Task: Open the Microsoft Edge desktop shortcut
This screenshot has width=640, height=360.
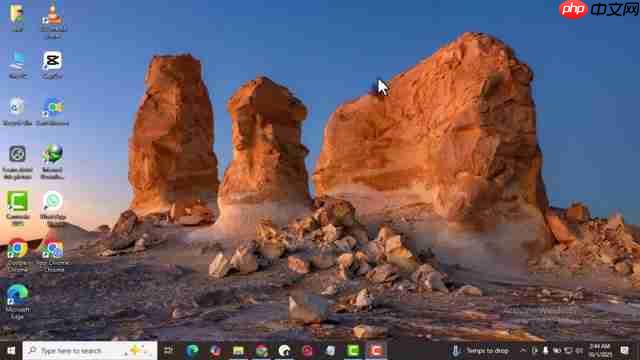Action: point(17,302)
